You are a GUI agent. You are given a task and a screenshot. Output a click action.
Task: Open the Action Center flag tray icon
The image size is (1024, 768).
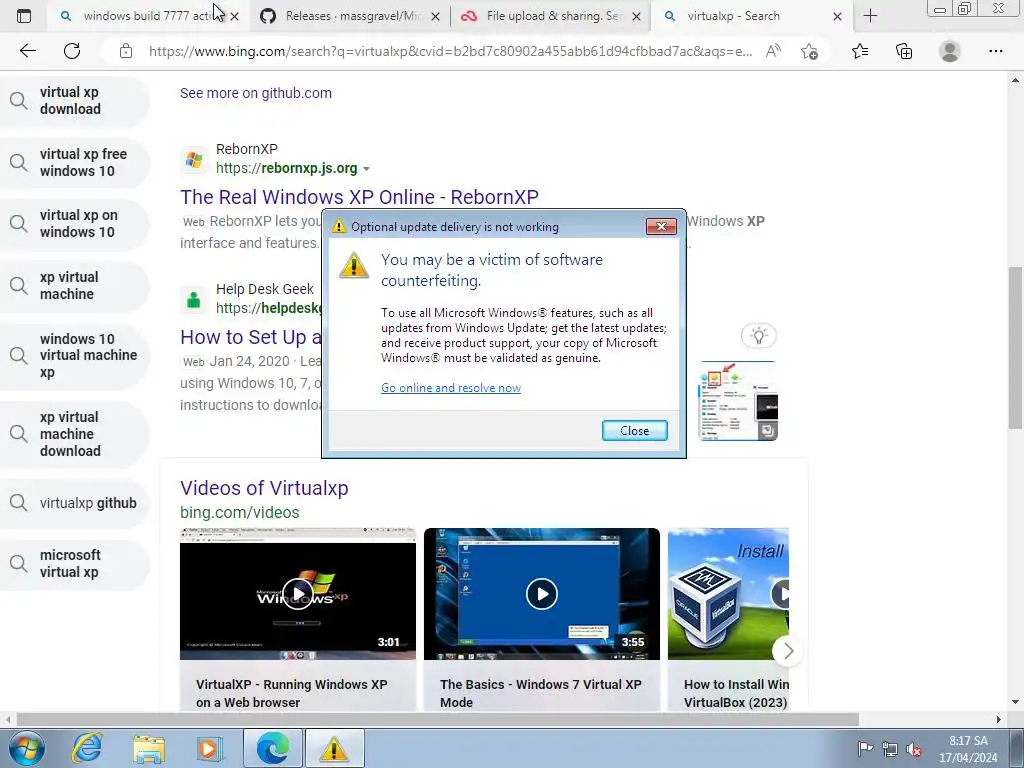[865, 749]
